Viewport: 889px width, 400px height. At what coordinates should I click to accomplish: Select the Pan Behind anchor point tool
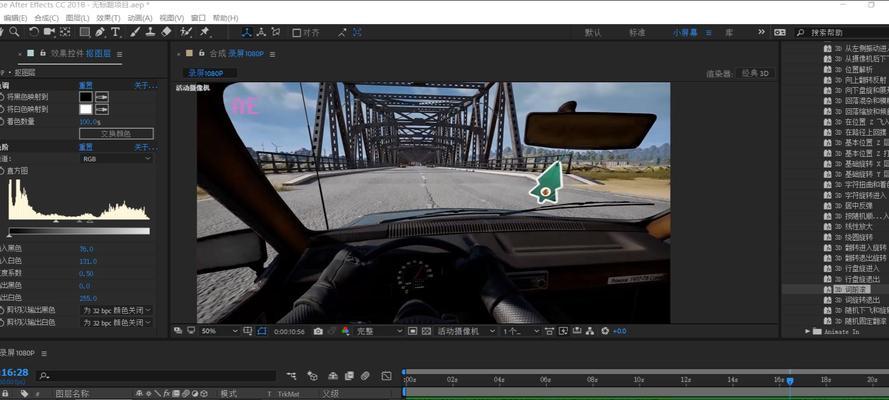point(65,32)
